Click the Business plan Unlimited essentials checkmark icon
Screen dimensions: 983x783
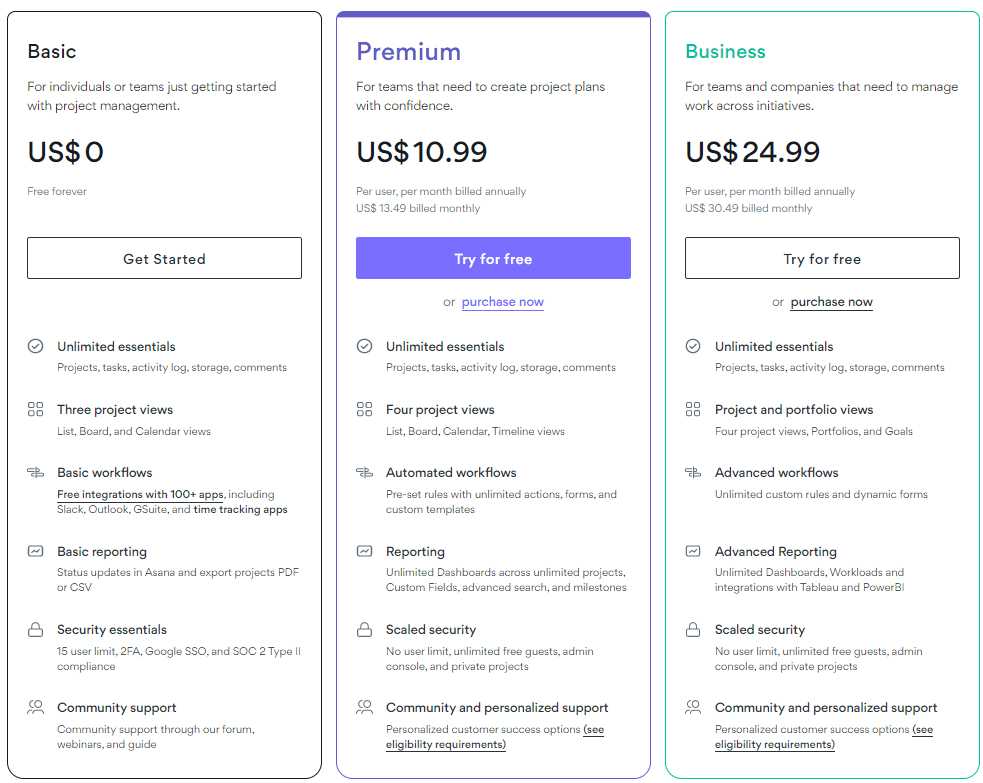(693, 346)
